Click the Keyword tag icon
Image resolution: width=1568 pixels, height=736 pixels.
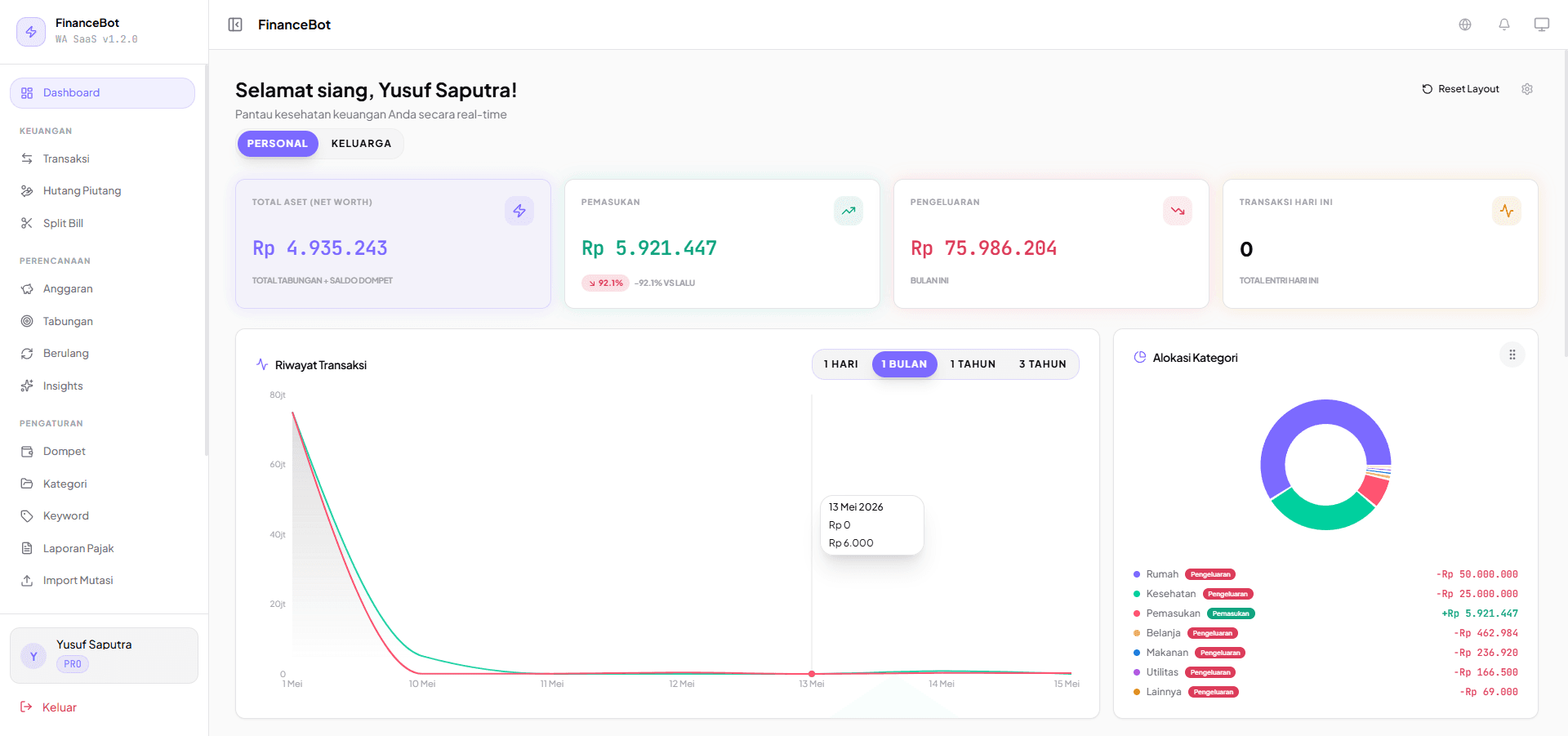tap(27, 515)
